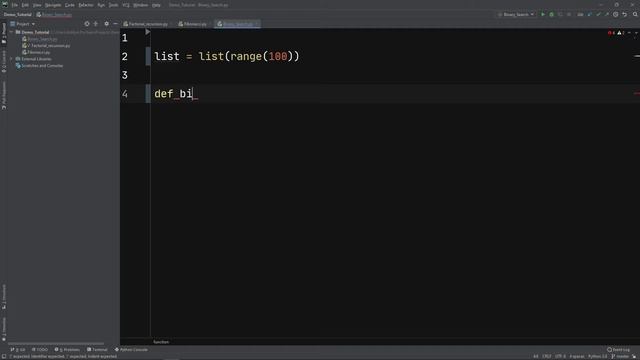This screenshot has width=640, height=360.
Task: Open the Pull Requests side tab
Action: [4, 95]
